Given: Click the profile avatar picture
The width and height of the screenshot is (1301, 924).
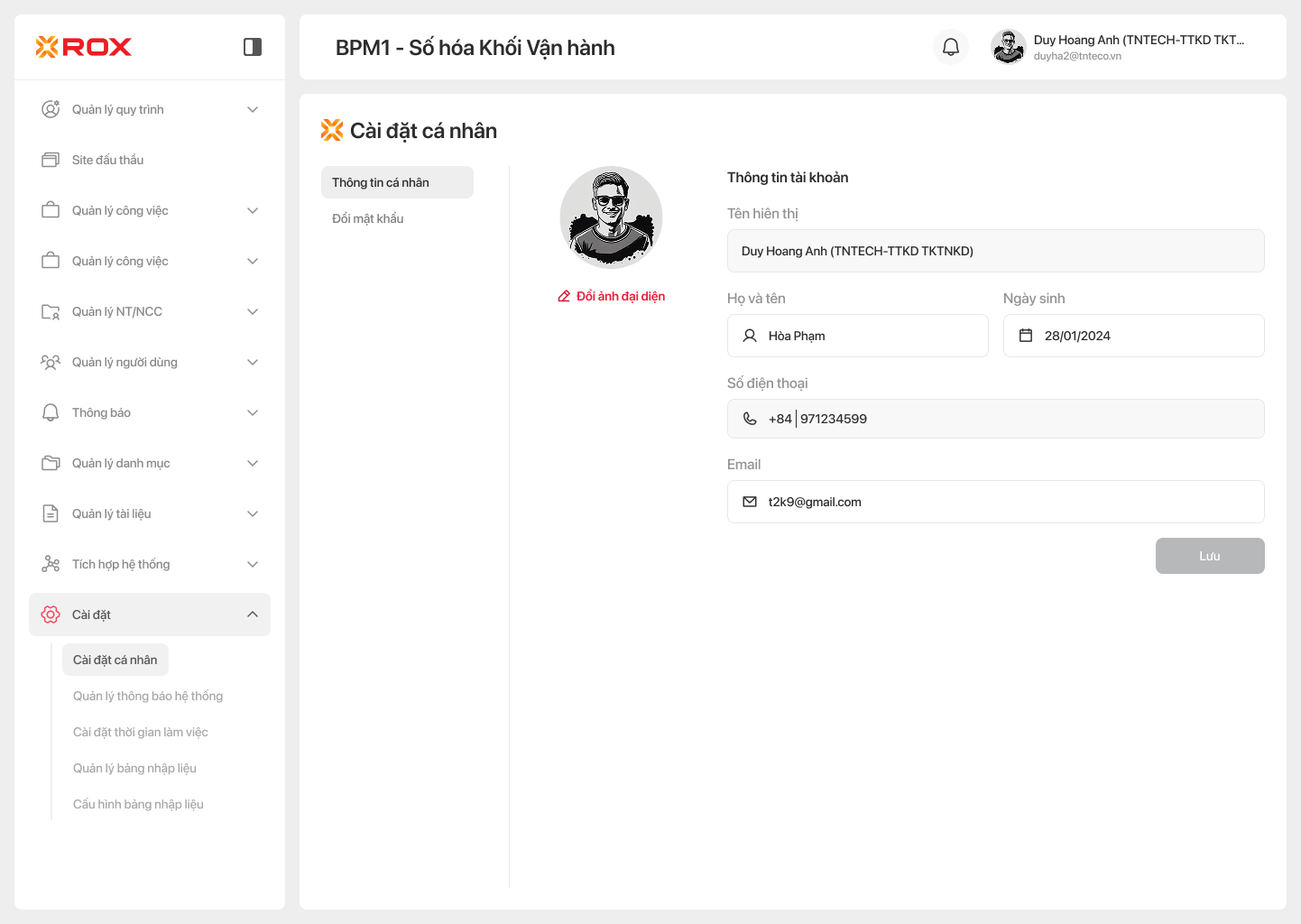Looking at the screenshot, I should coord(612,217).
